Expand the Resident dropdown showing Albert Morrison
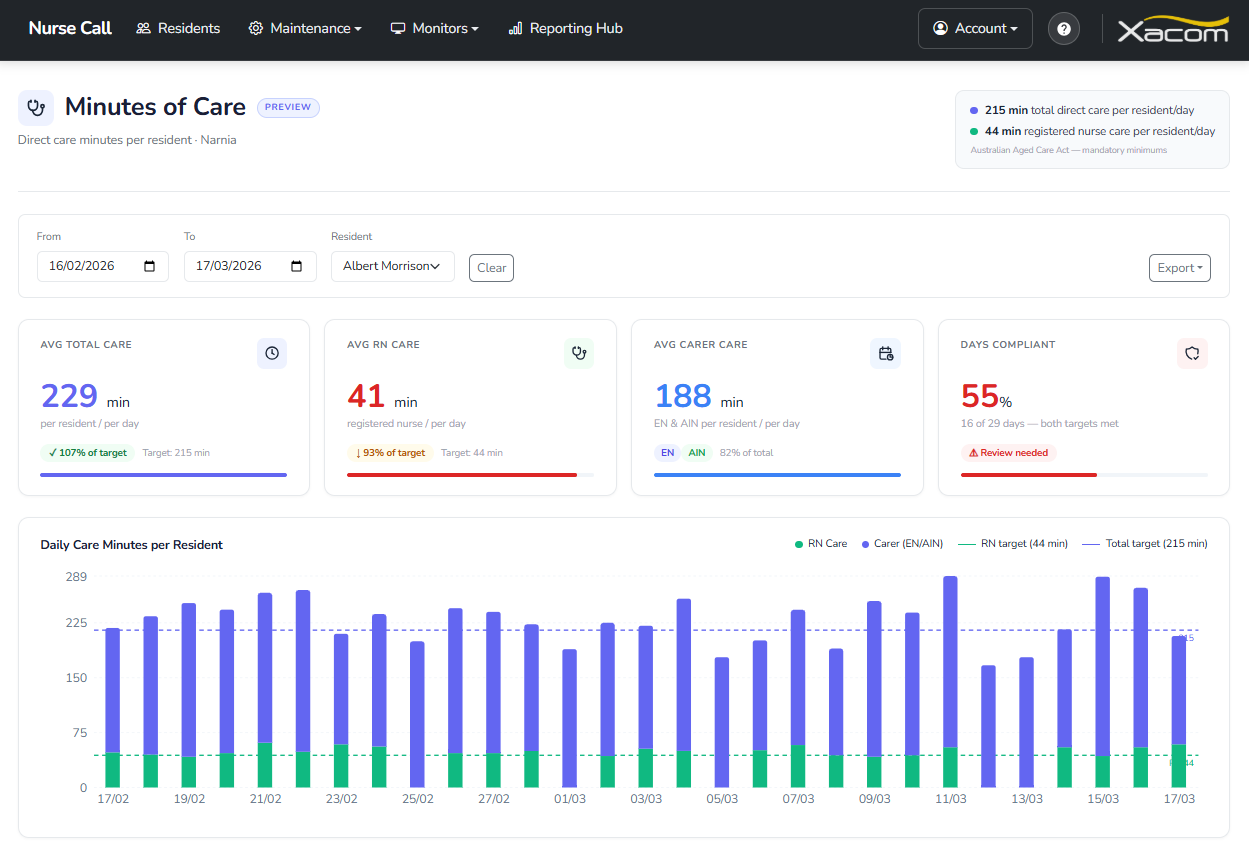This screenshot has height=850, width=1249. coord(392,266)
